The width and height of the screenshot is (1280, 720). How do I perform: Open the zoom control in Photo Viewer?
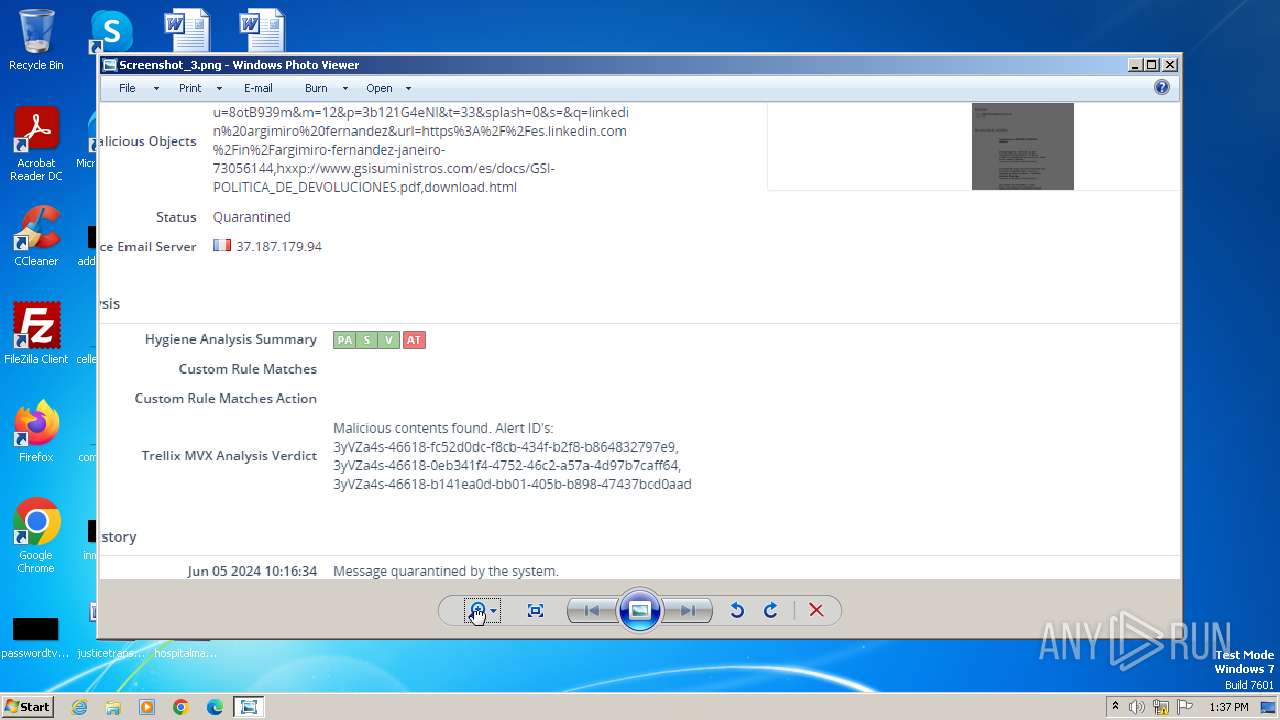click(x=477, y=610)
